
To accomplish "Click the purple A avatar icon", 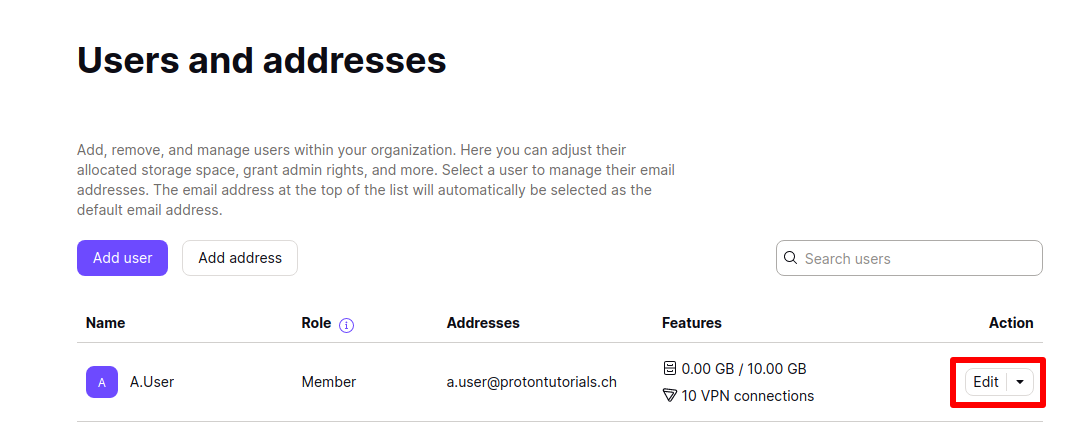I will coord(102,382).
